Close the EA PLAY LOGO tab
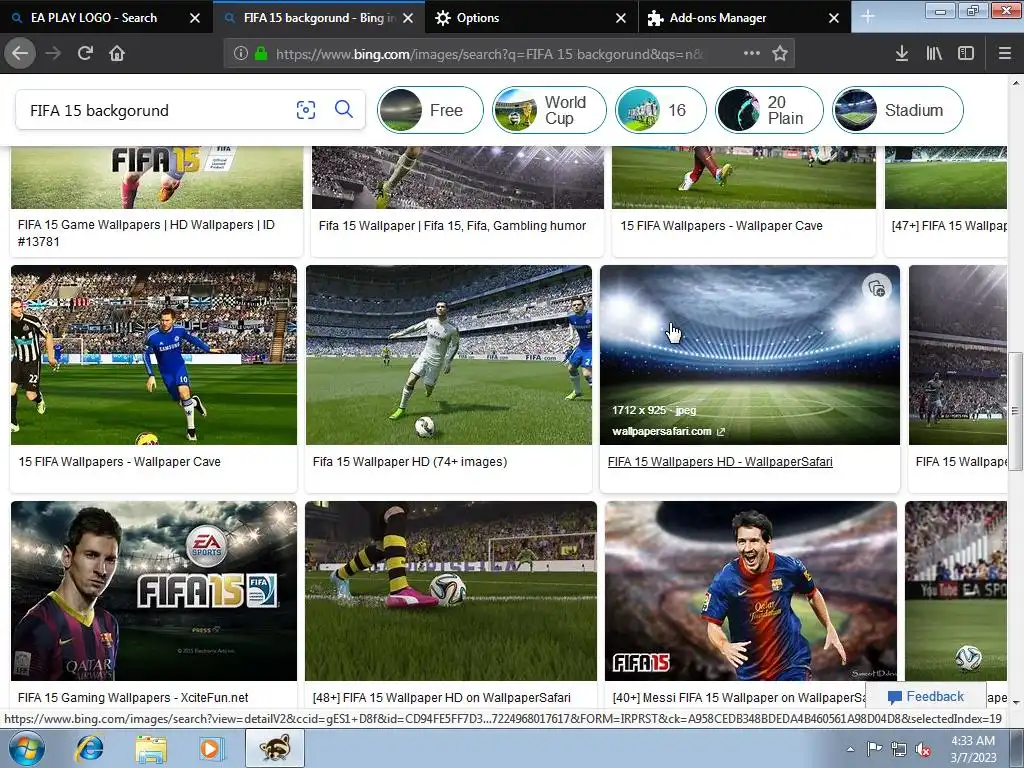 click(x=195, y=18)
